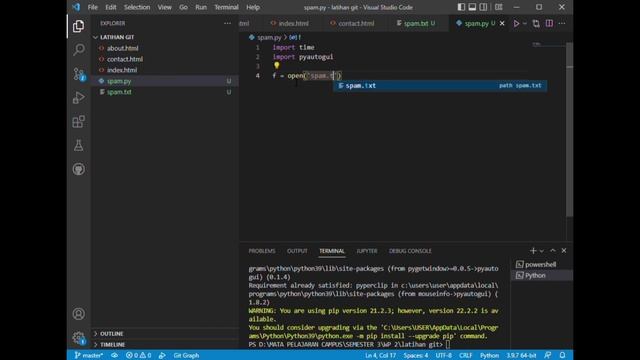Open the View menu
Image resolution: width=640 pixels, height=360 pixels.
coord(164,7)
